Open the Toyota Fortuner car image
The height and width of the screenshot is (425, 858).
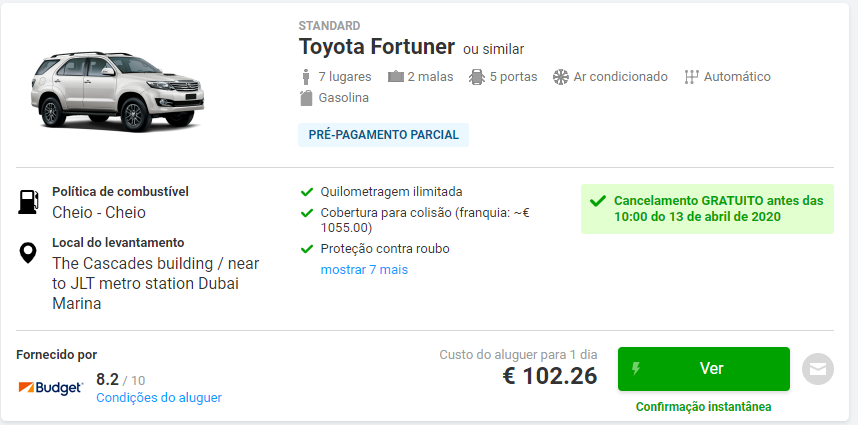[117, 90]
